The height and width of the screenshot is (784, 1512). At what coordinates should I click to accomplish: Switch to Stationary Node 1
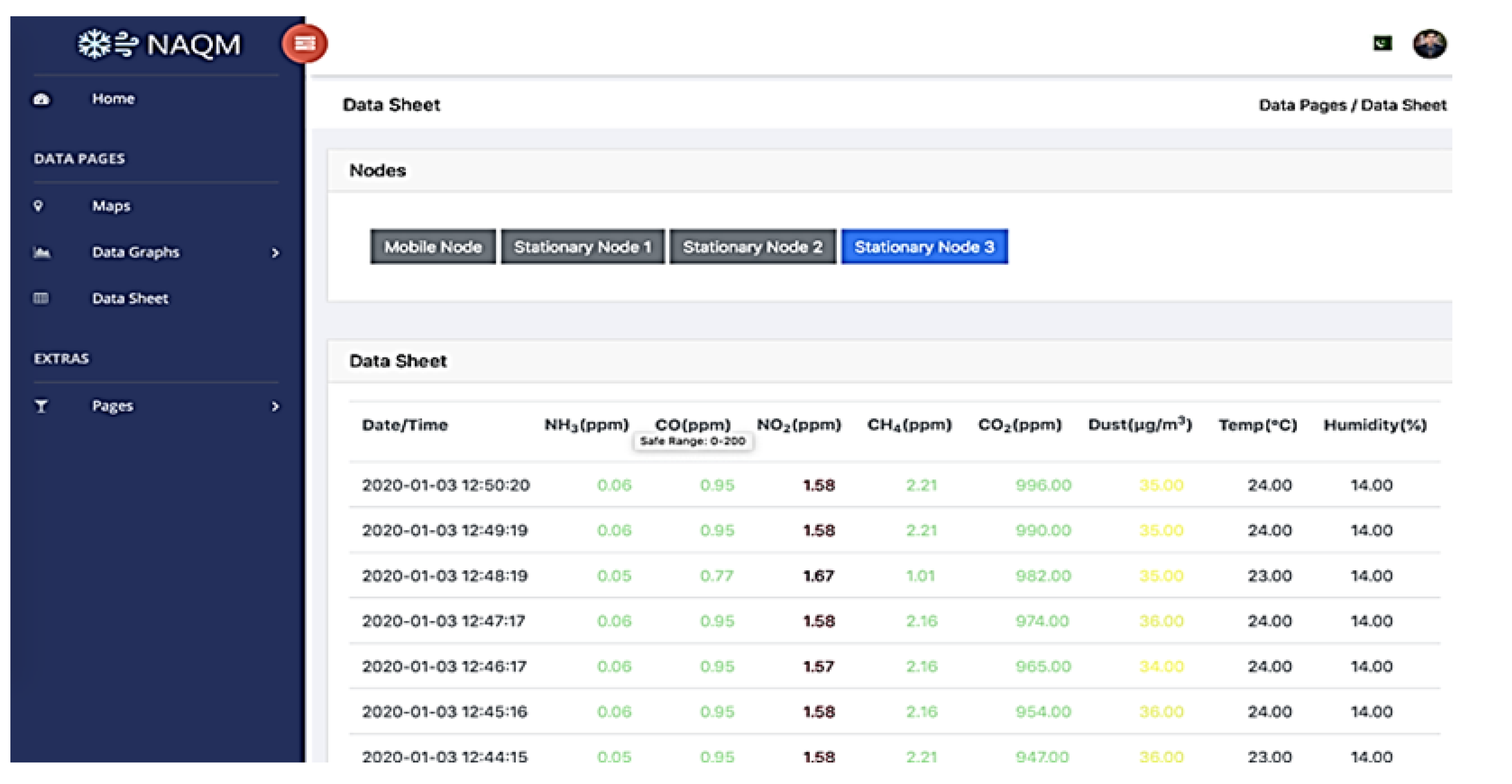(582, 246)
